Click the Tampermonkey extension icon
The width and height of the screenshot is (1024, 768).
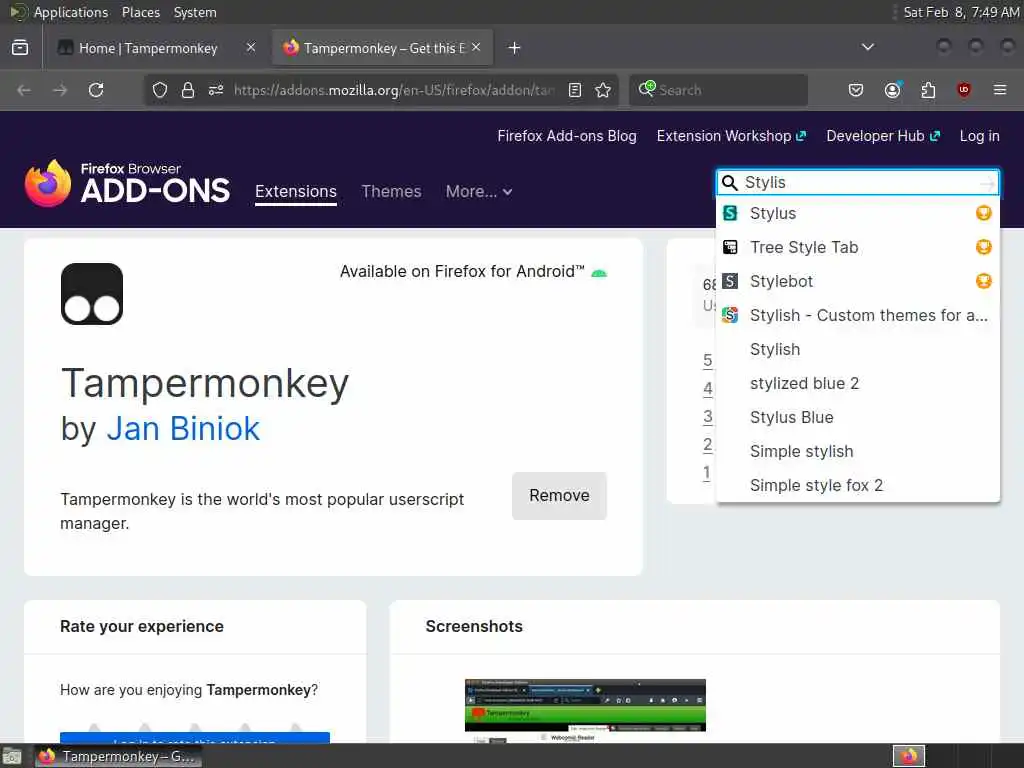[92, 294]
